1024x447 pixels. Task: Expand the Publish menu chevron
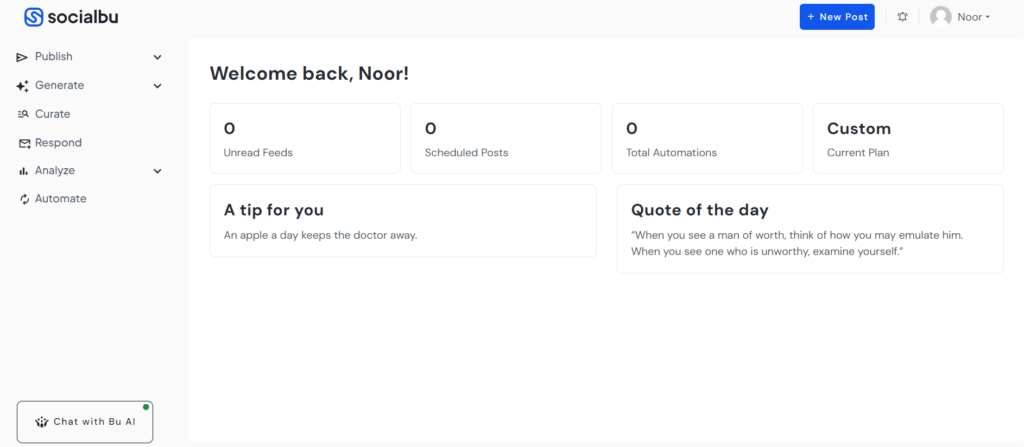coord(157,58)
